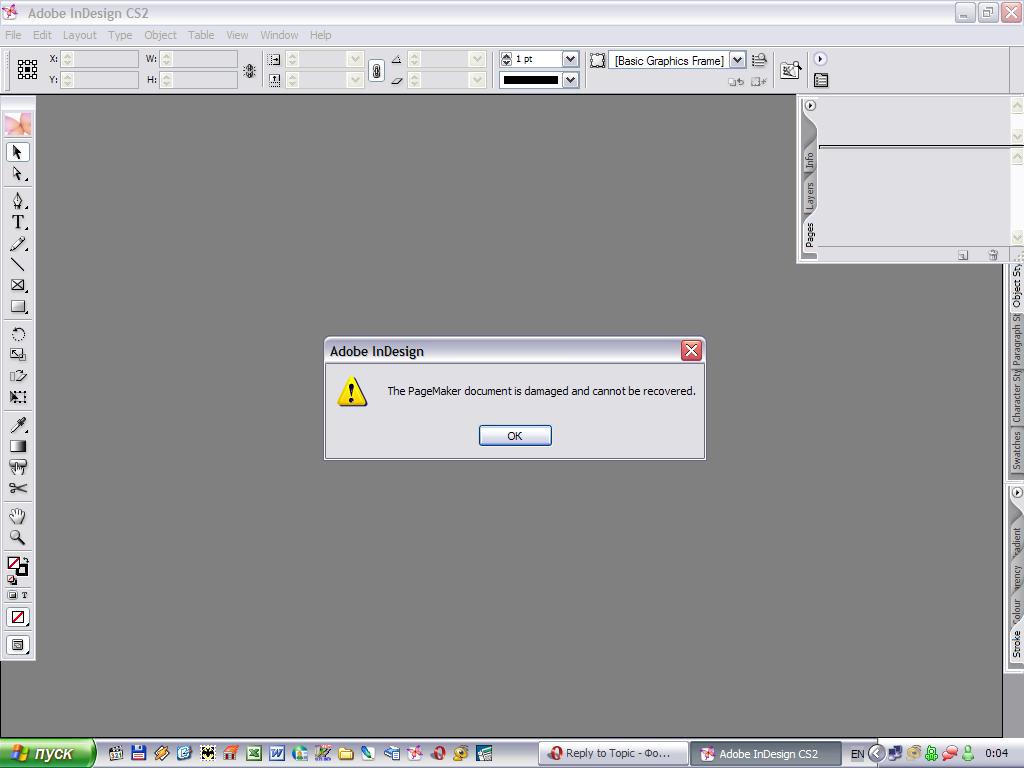1024x768 pixels.
Task: Open the Basic Graphics Frame style dropdown
Action: (737, 60)
